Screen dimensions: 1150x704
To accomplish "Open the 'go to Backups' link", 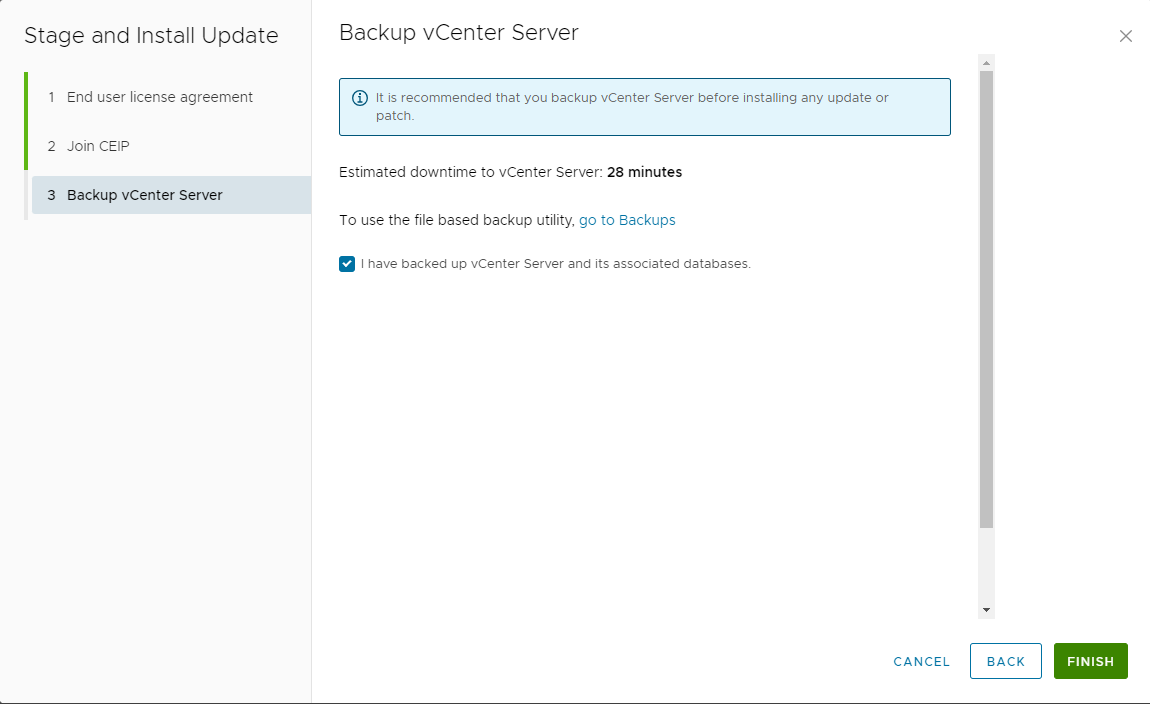I will pyautogui.click(x=627, y=220).
